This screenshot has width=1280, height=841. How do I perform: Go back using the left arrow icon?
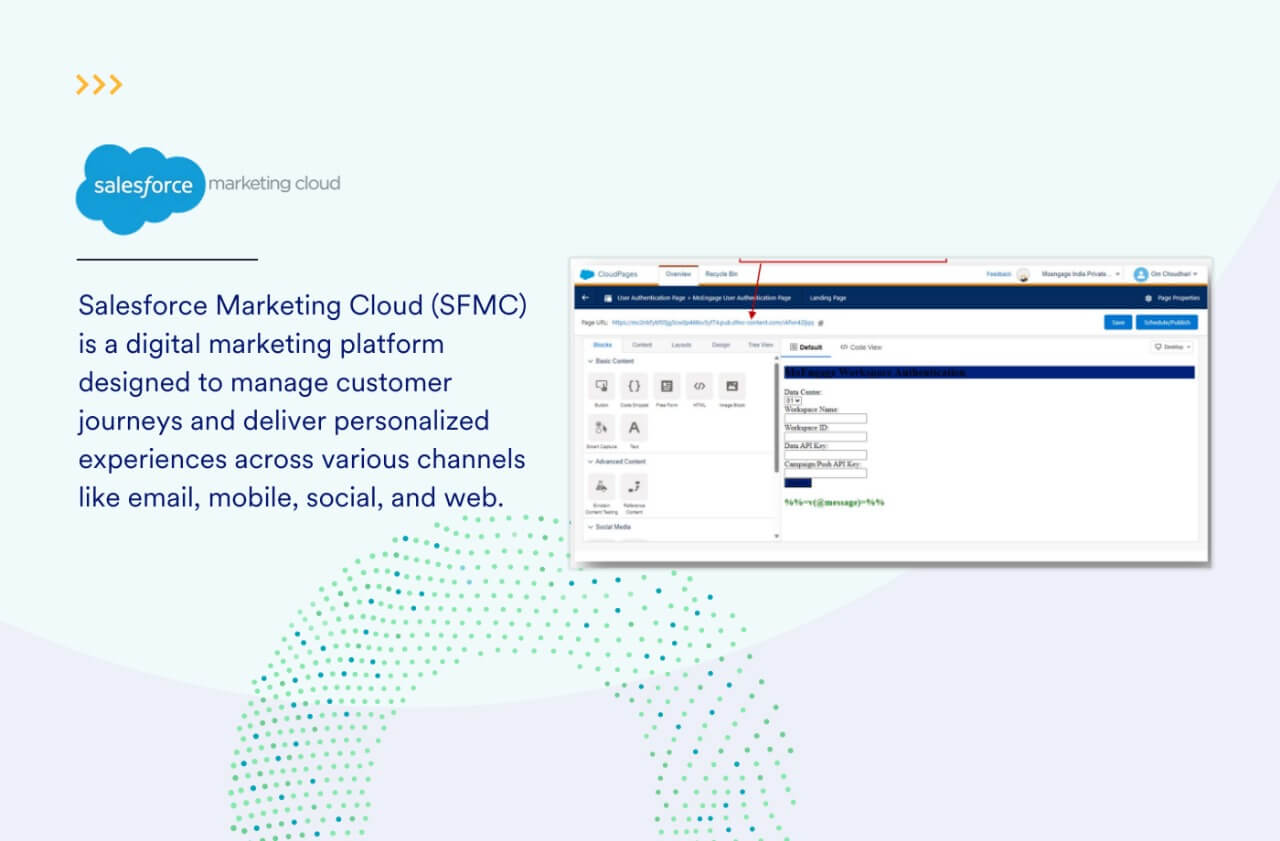pyautogui.click(x=585, y=298)
